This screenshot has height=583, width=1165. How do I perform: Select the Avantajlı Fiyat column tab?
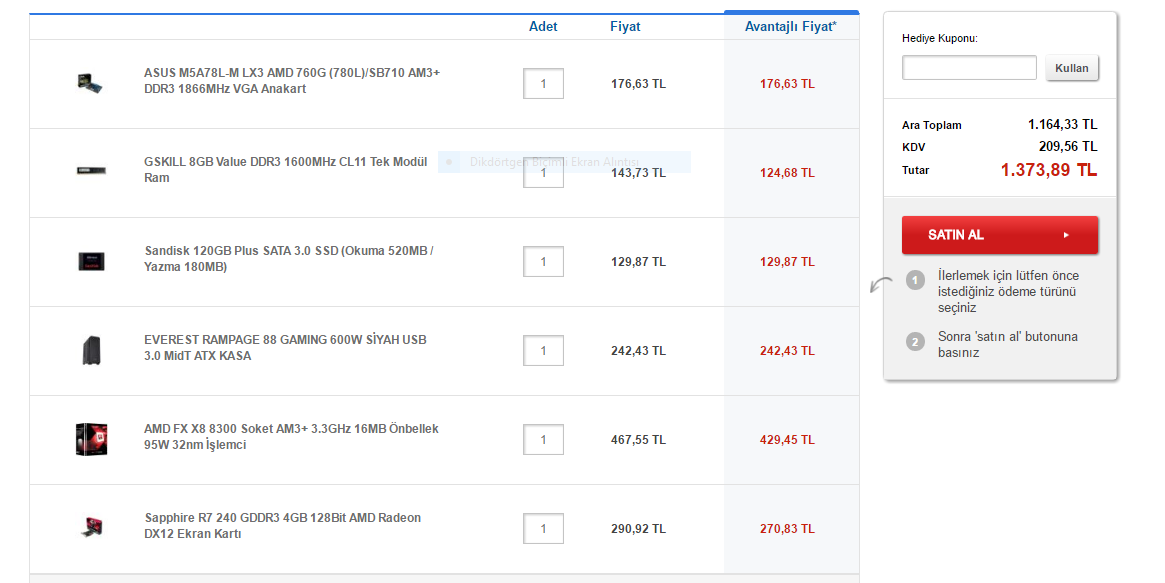pyautogui.click(x=791, y=26)
